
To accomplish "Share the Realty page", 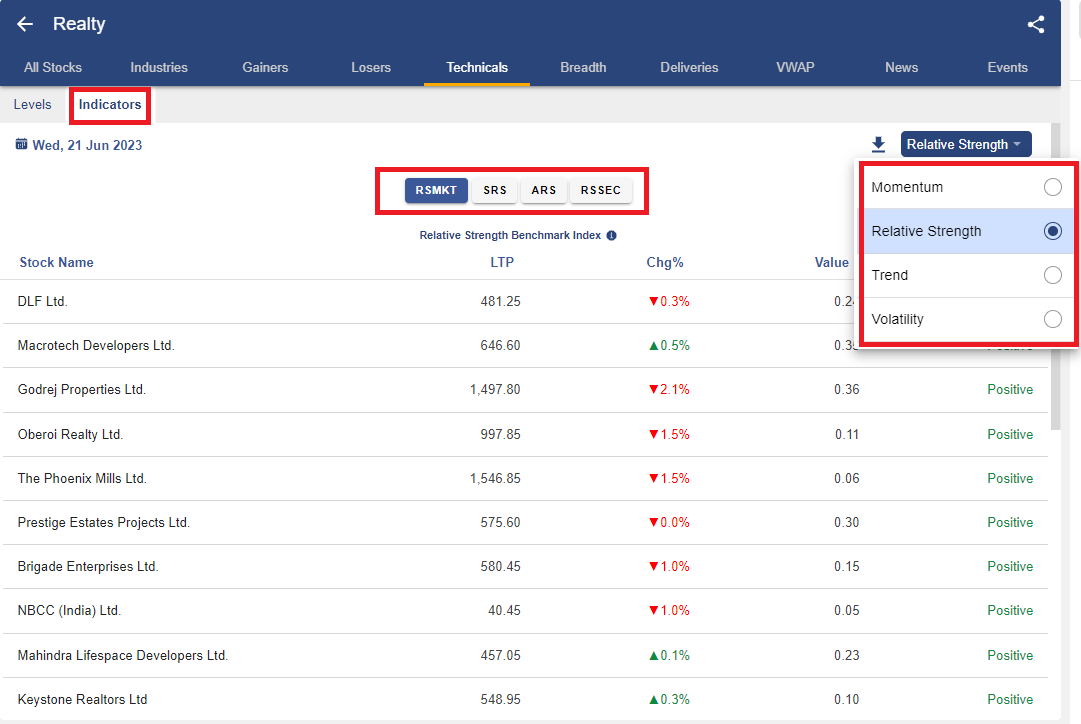I will pos(1035,24).
